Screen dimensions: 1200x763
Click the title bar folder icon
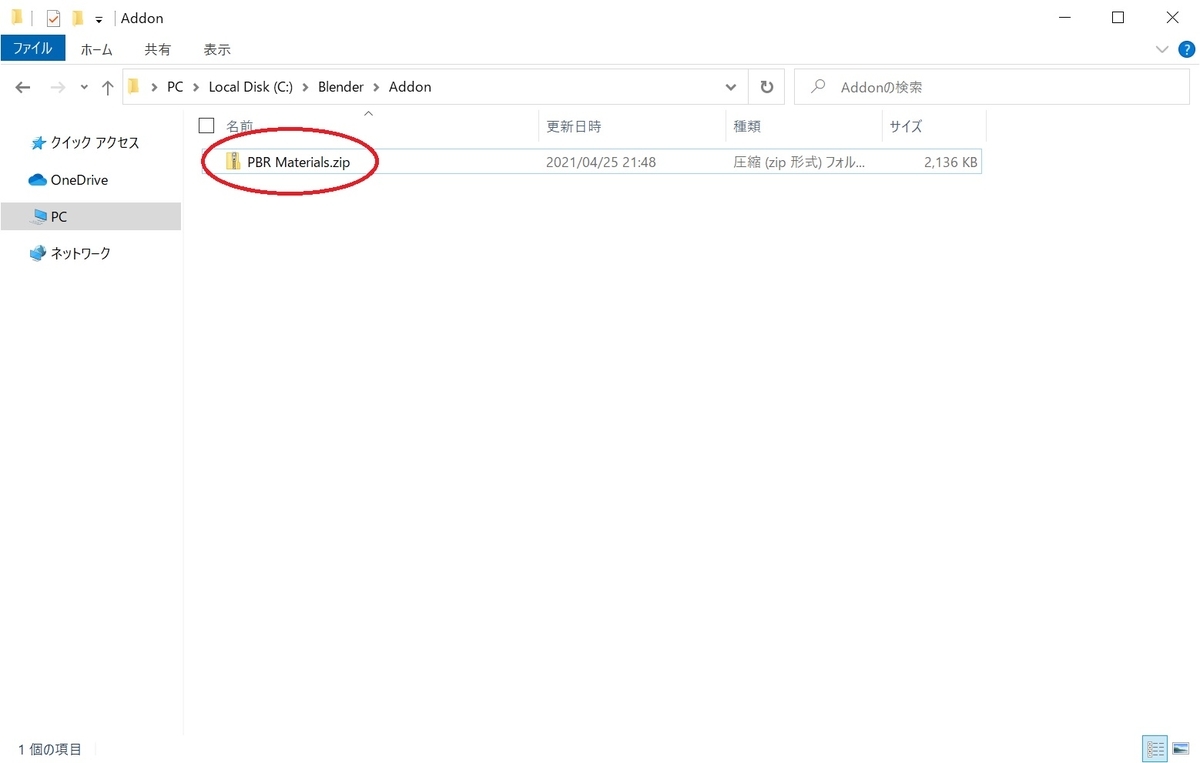17,17
